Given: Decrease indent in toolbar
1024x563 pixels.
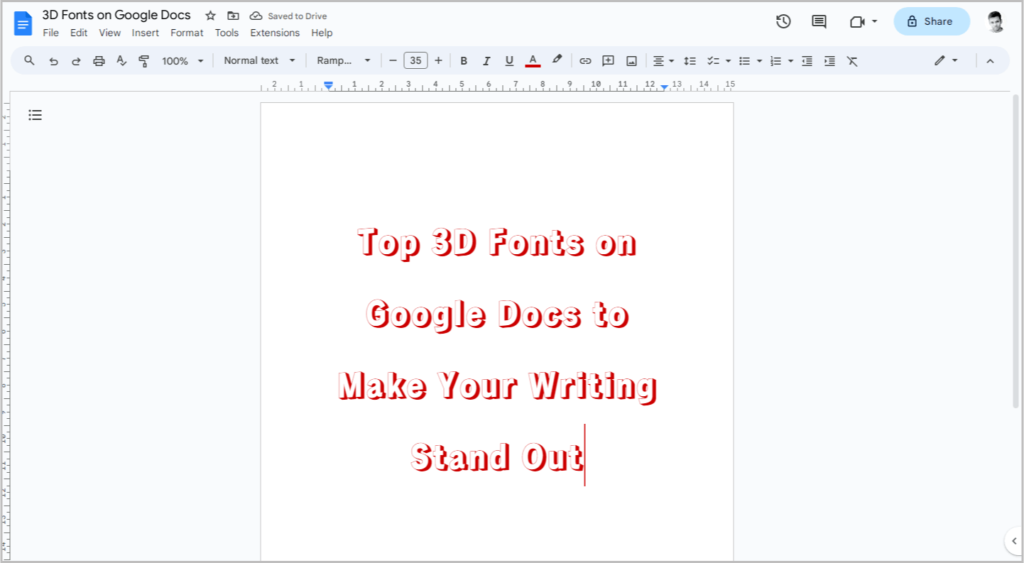Looking at the screenshot, I should 807,61.
